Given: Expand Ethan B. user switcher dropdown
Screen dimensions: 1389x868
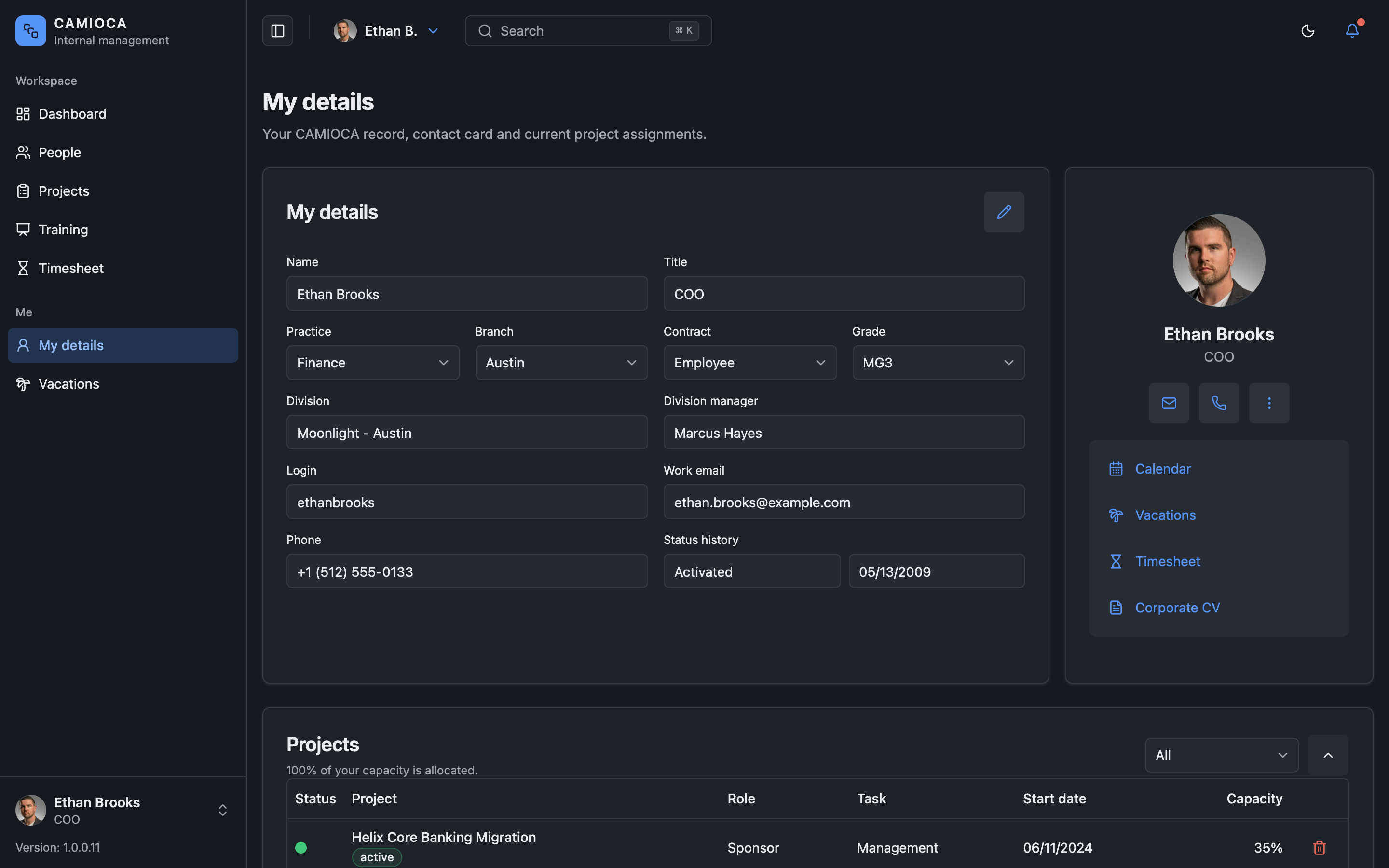Looking at the screenshot, I should pyautogui.click(x=386, y=31).
